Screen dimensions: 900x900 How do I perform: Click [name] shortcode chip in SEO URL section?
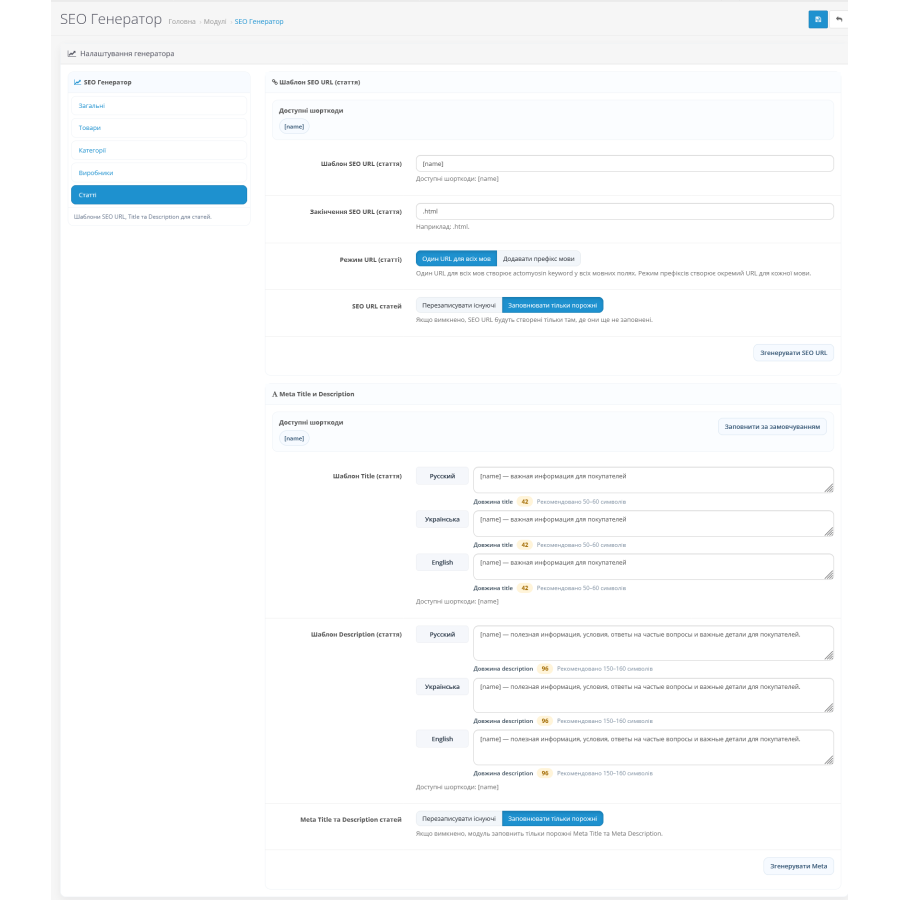(x=294, y=126)
